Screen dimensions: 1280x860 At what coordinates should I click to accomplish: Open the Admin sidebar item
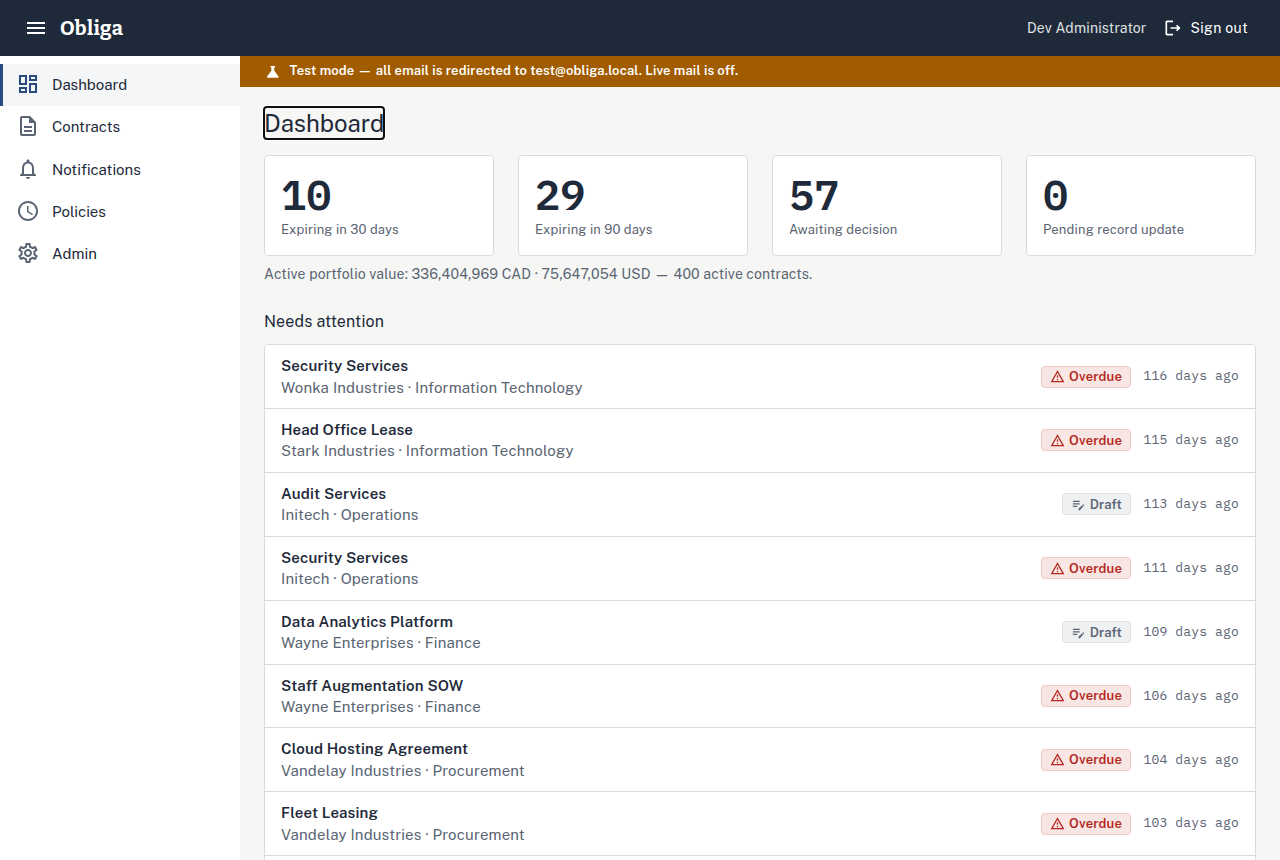coord(120,253)
